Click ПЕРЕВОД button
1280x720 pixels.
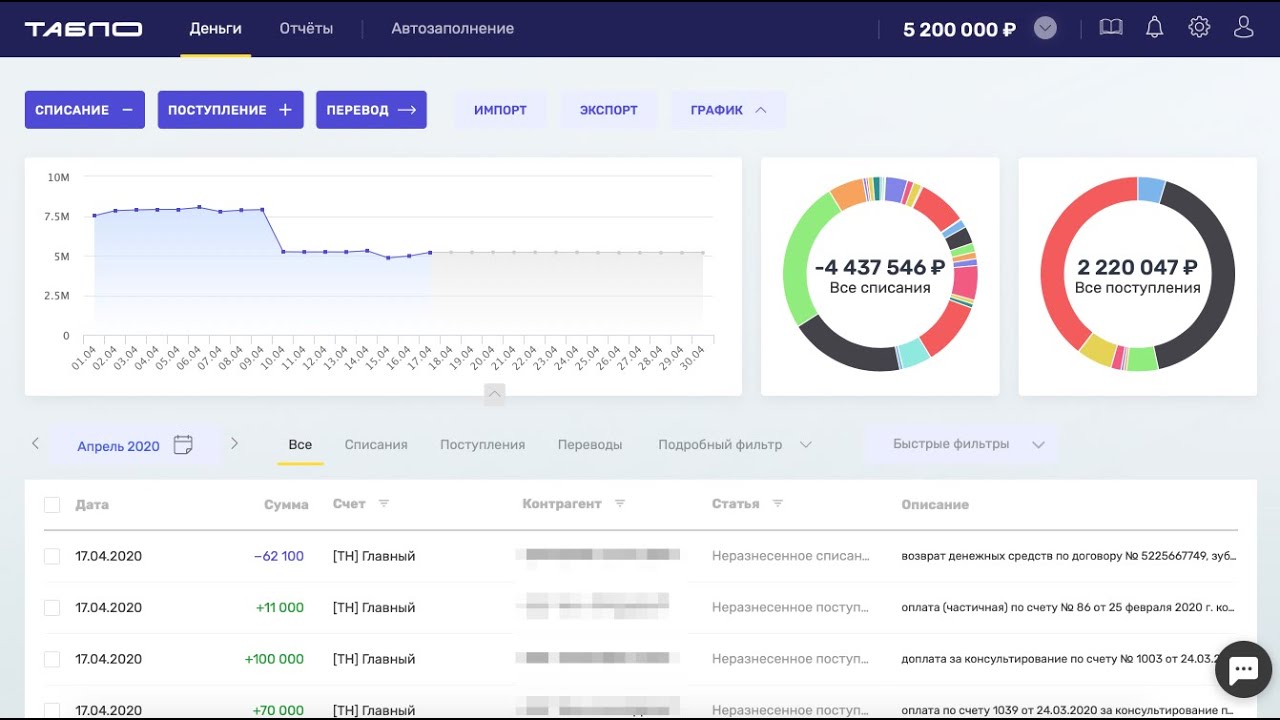(x=371, y=110)
